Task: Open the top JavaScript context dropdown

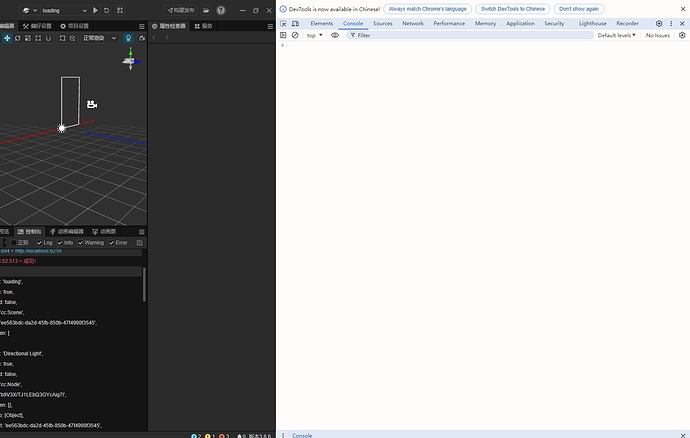Action: [x=314, y=35]
